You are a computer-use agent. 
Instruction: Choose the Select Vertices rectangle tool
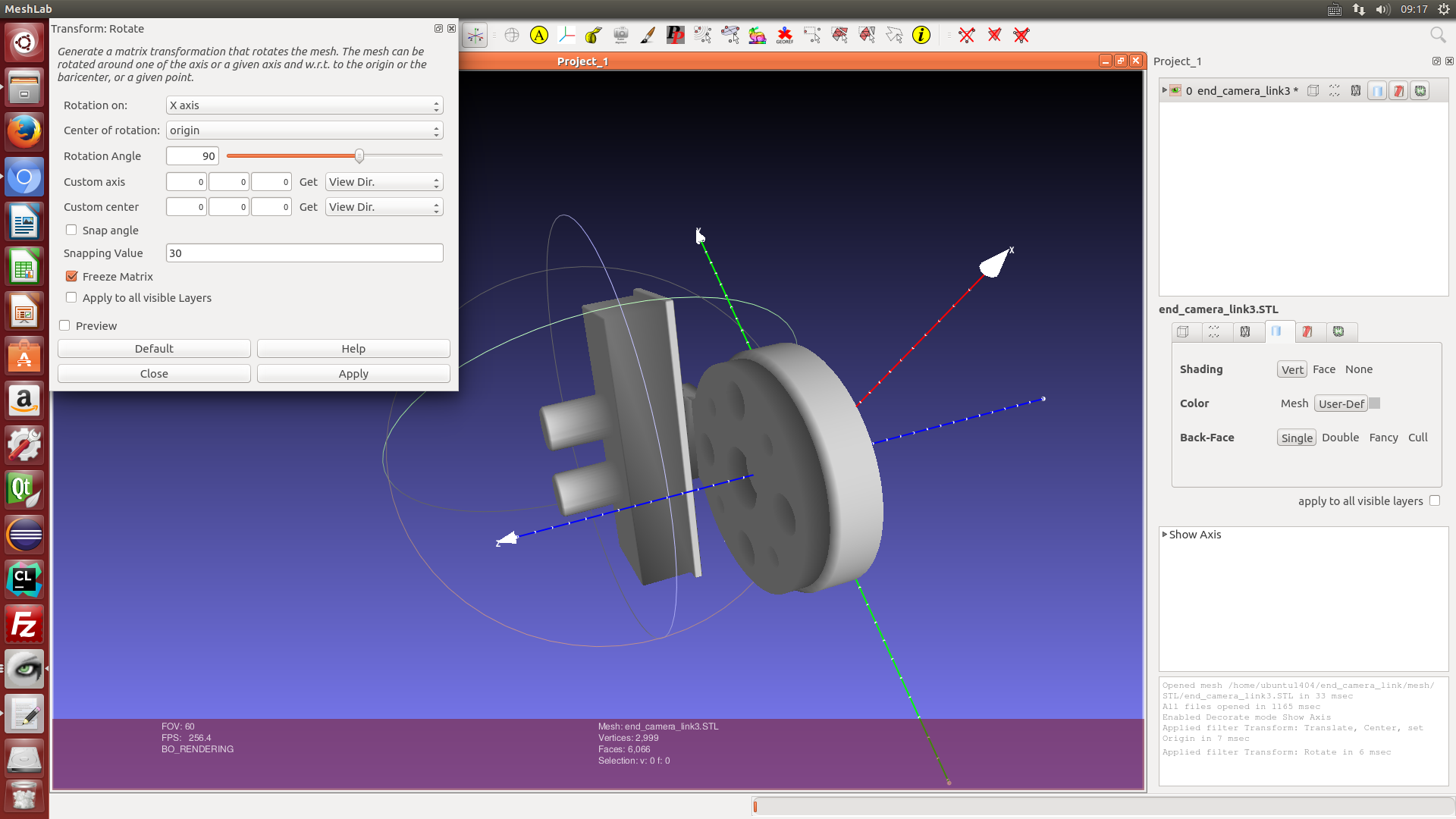coord(812,35)
